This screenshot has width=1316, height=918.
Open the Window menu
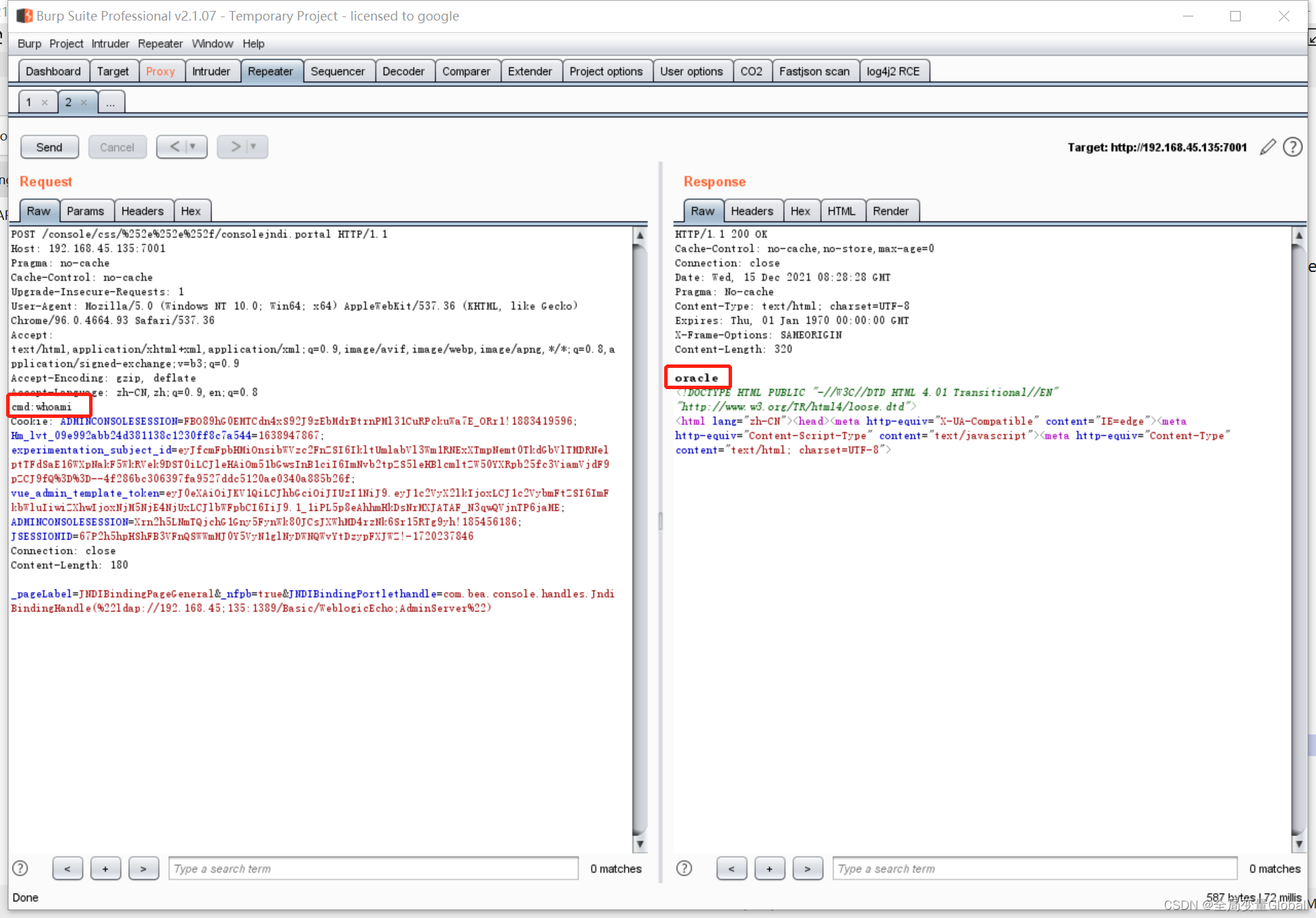212,44
